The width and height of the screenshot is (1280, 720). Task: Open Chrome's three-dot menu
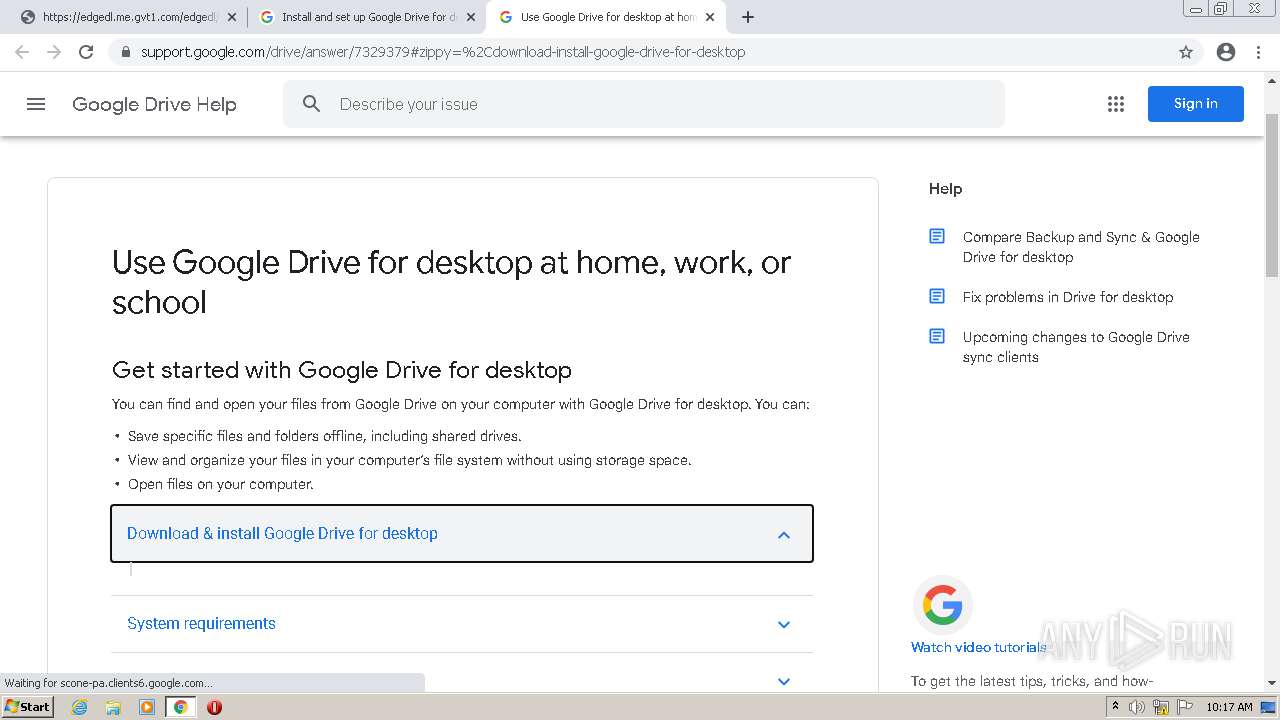coord(1259,52)
